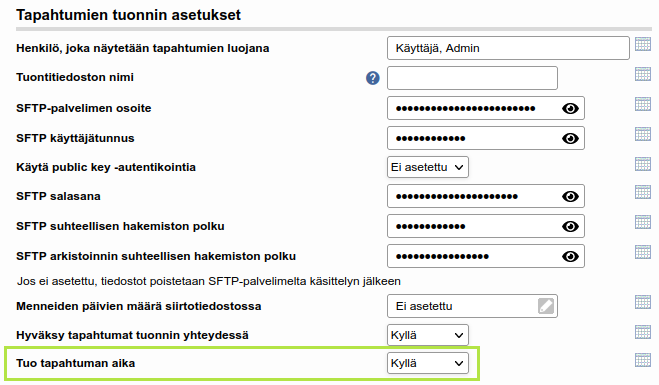Click pencil edit icon in Menneiden päivien field

[x=546, y=306]
